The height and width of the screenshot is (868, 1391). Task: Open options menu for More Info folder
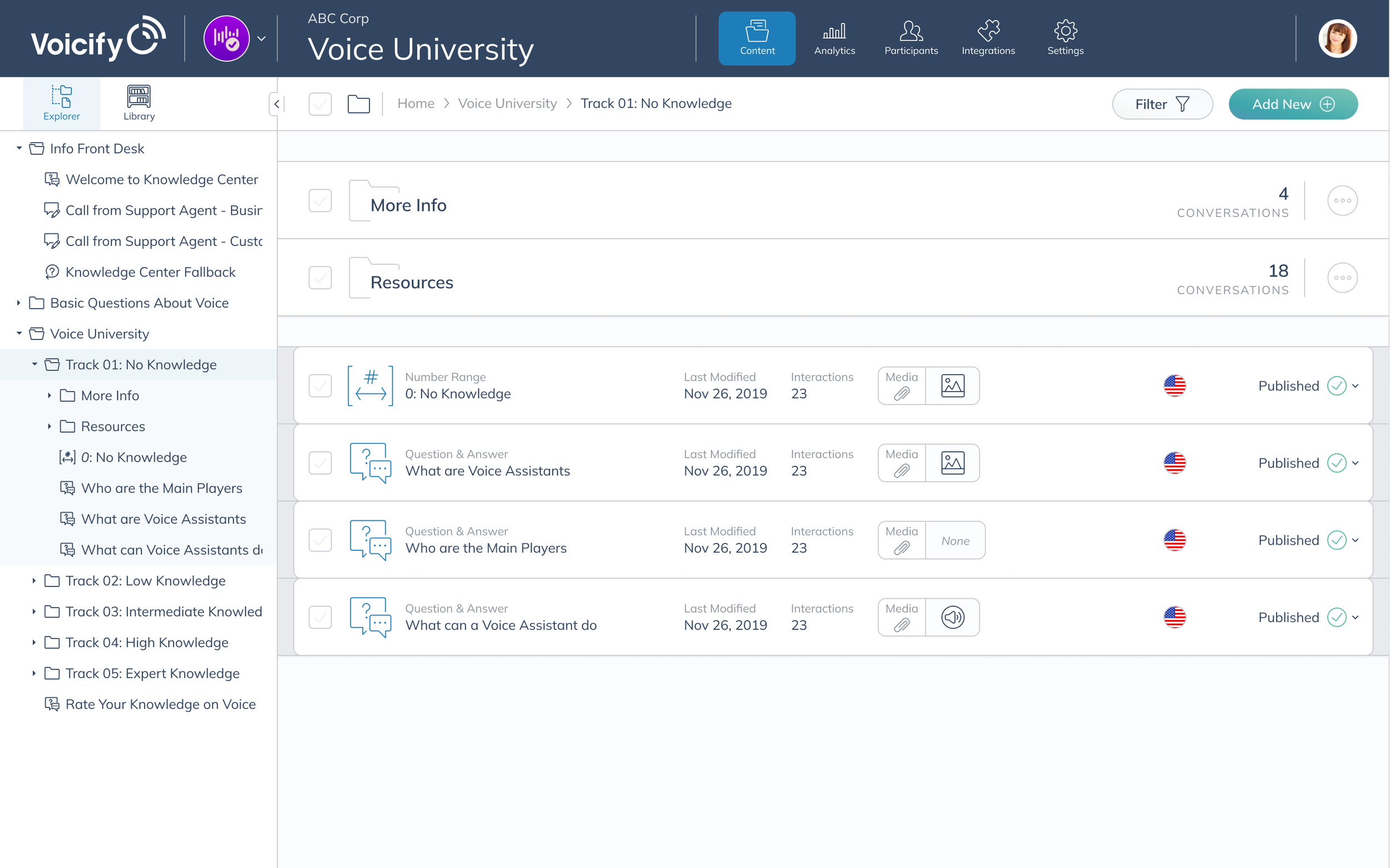(1342, 200)
